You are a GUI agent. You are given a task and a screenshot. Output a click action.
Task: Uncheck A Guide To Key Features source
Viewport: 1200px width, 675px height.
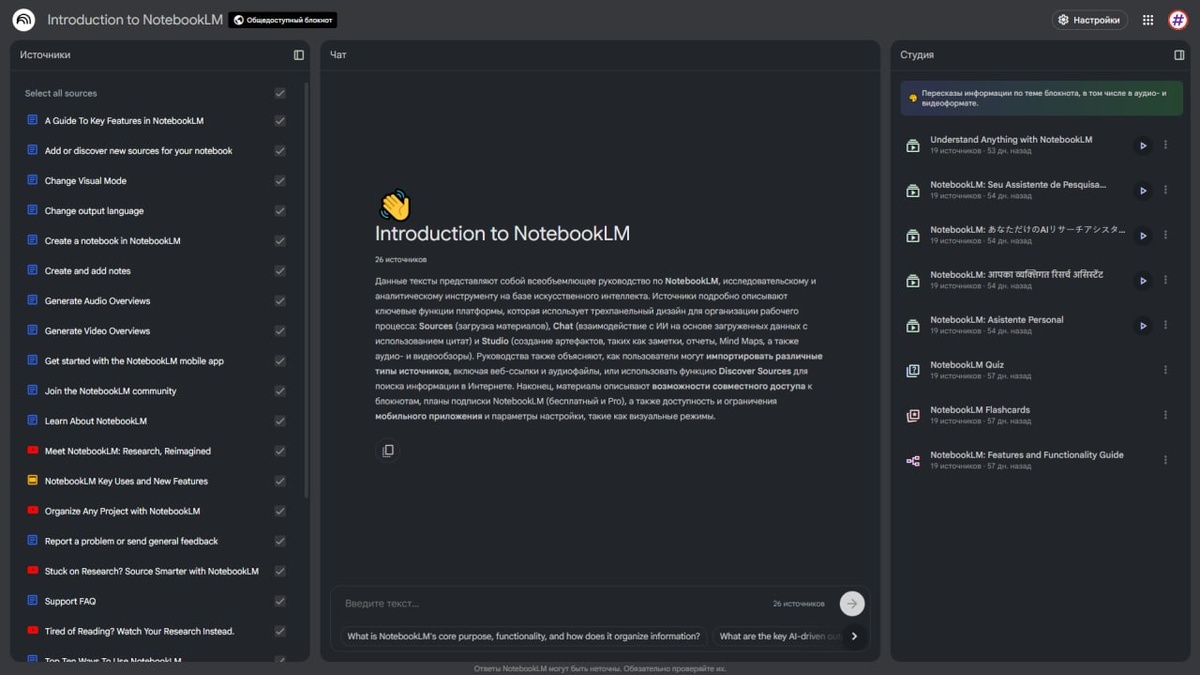(280, 121)
